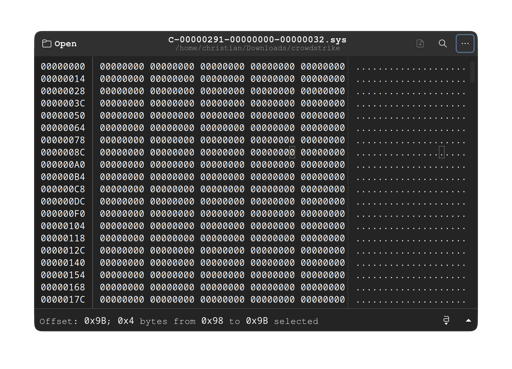
Task: Open the three-dots main menu
Action: click(465, 44)
